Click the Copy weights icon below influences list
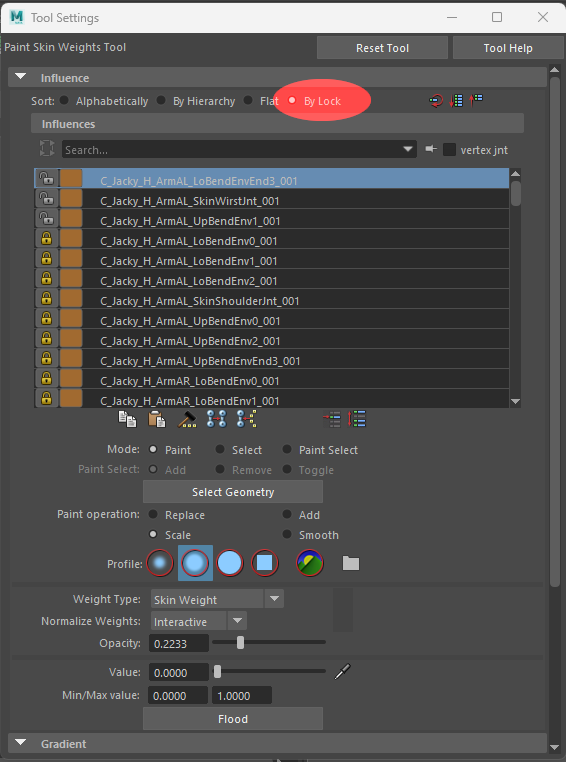This screenshot has width=566, height=762. [x=128, y=419]
